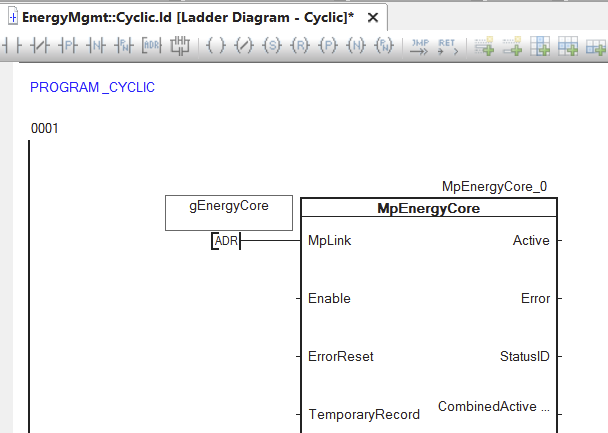Select the ADR contact on MpLink
This screenshot has height=433, width=608.
pos(226,241)
